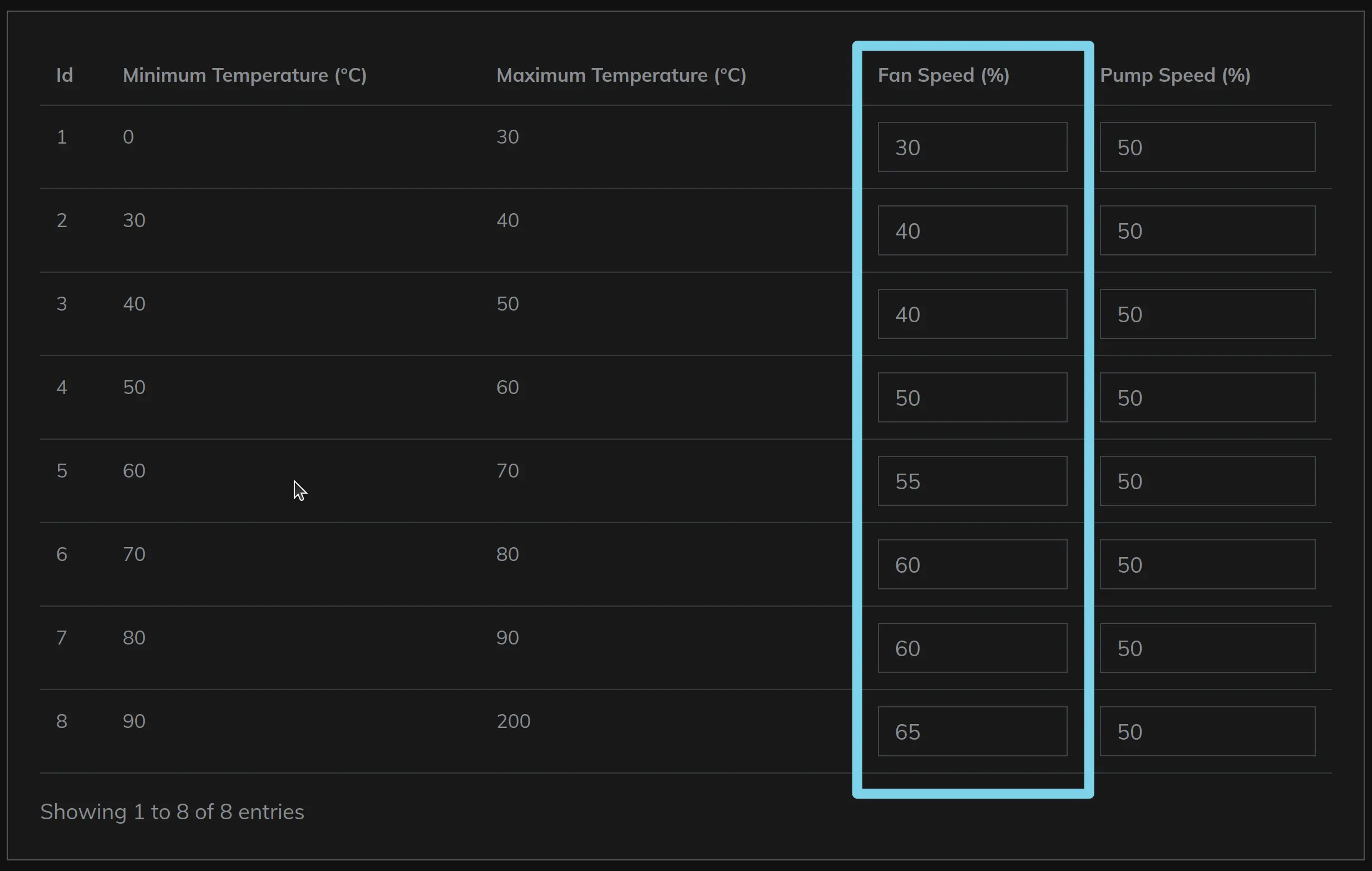Viewport: 1372px width, 871px height.
Task: Click Pump Speed input for row 8
Action: pyautogui.click(x=1207, y=731)
